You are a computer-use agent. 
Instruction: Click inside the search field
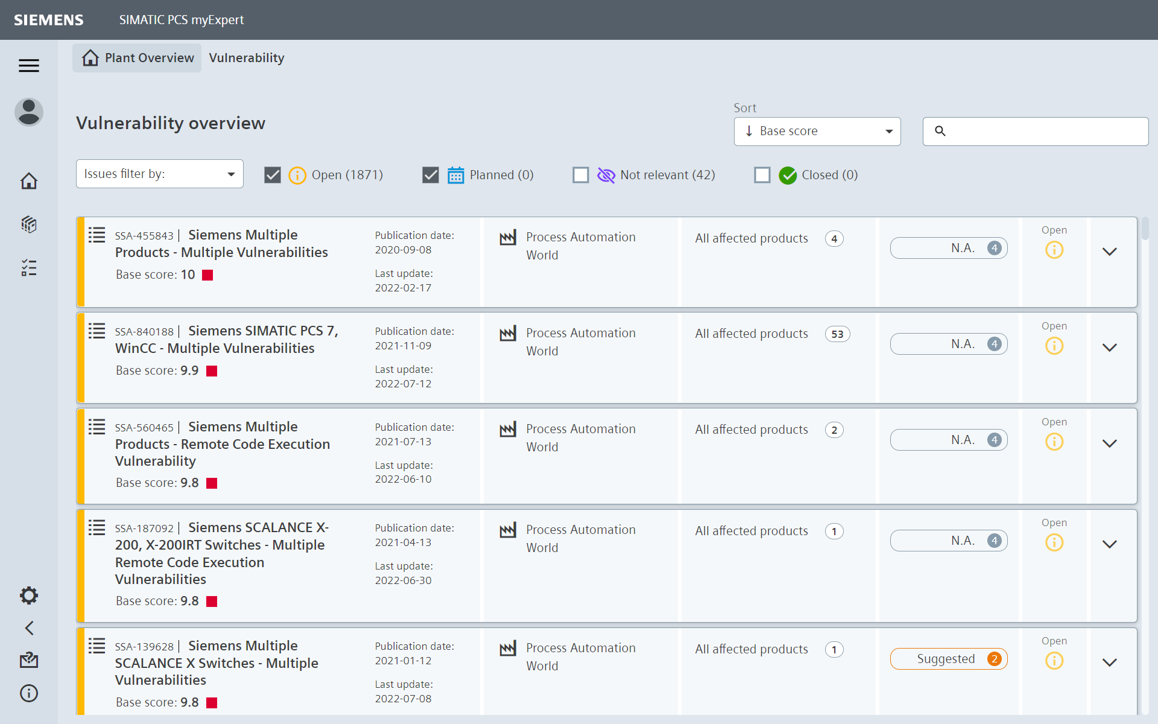click(1035, 131)
